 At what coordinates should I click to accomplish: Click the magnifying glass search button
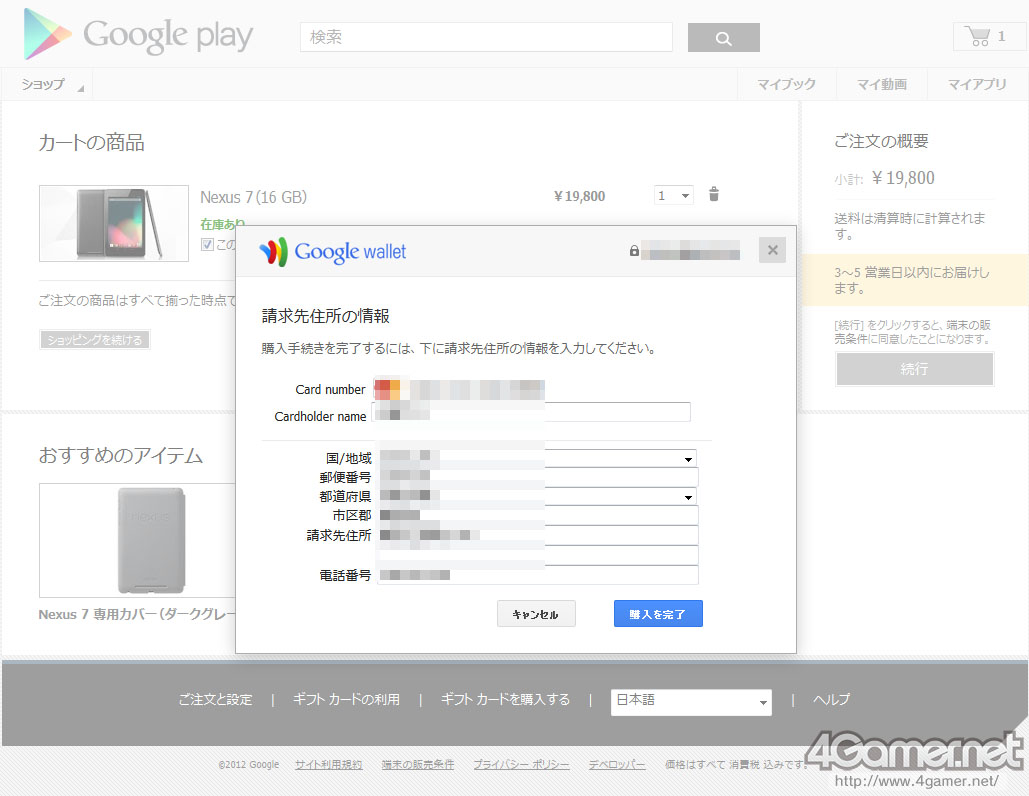click(723, 38)
